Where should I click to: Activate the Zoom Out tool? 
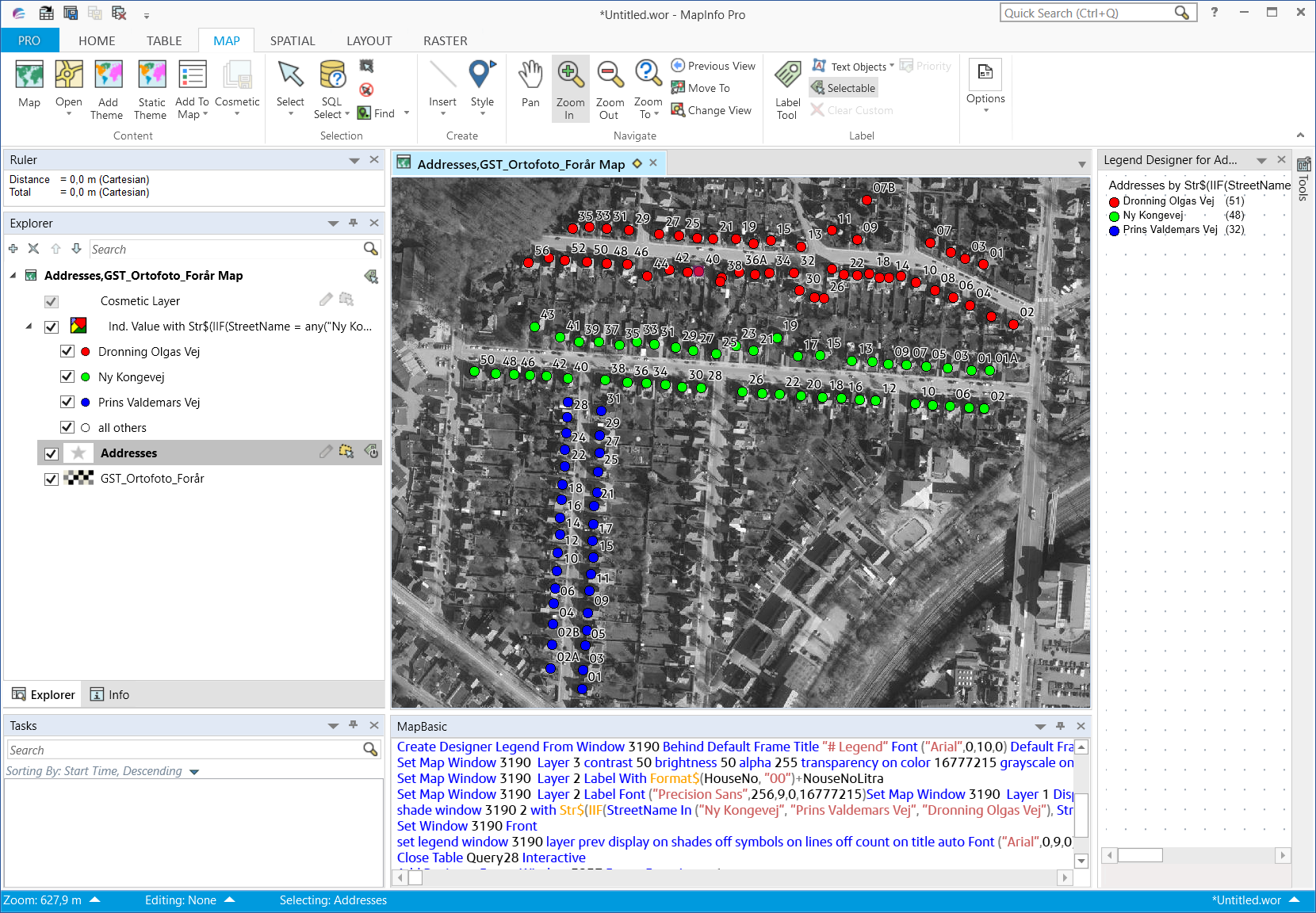609,87
